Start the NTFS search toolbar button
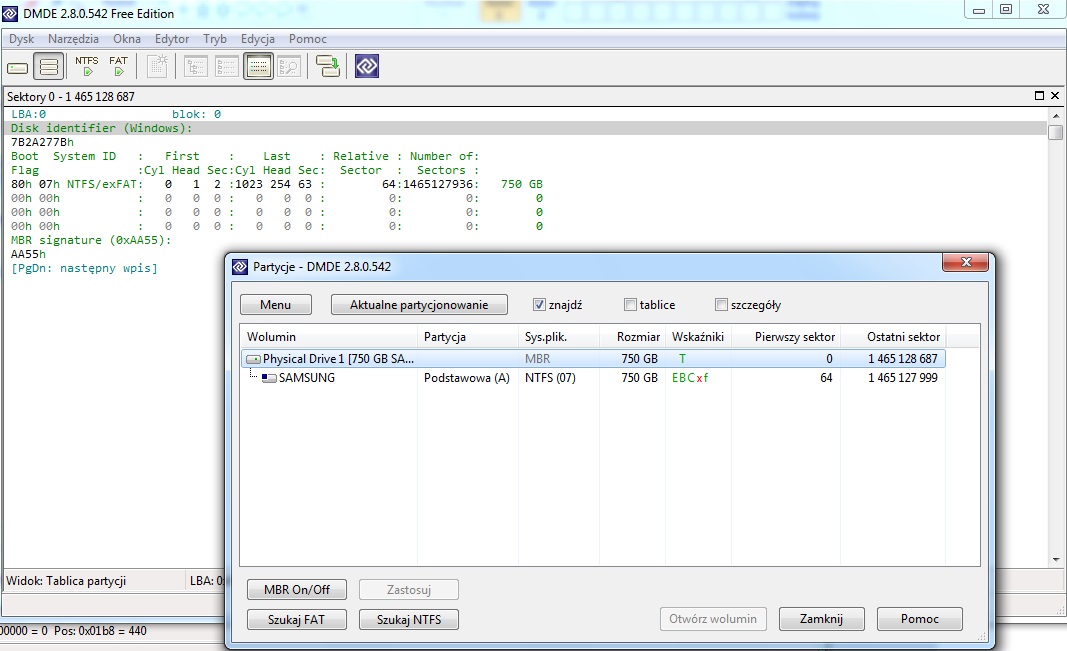1067x651 pixels. [86, 66]
